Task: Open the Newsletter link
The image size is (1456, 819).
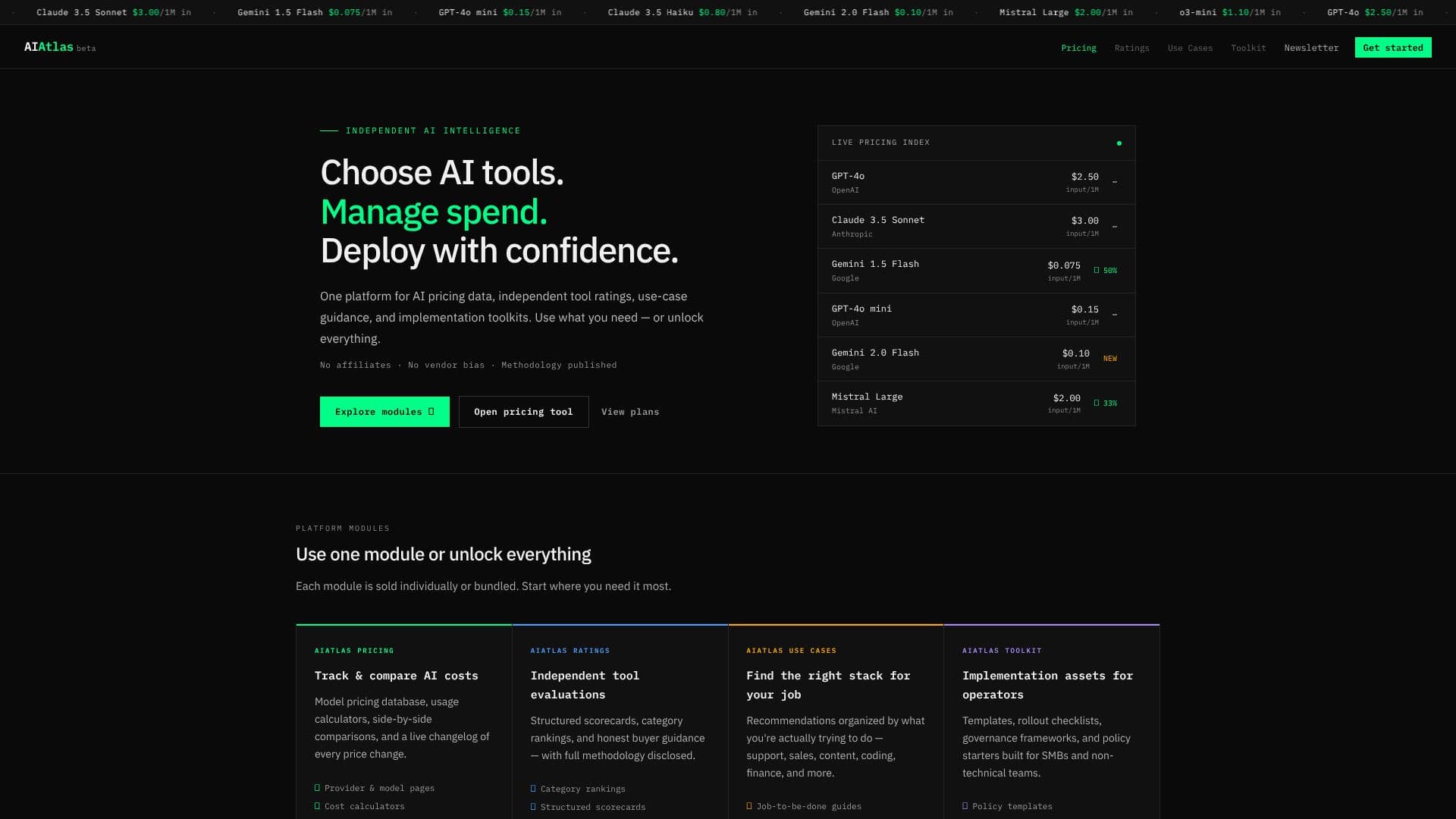Action: point(1311,48)
